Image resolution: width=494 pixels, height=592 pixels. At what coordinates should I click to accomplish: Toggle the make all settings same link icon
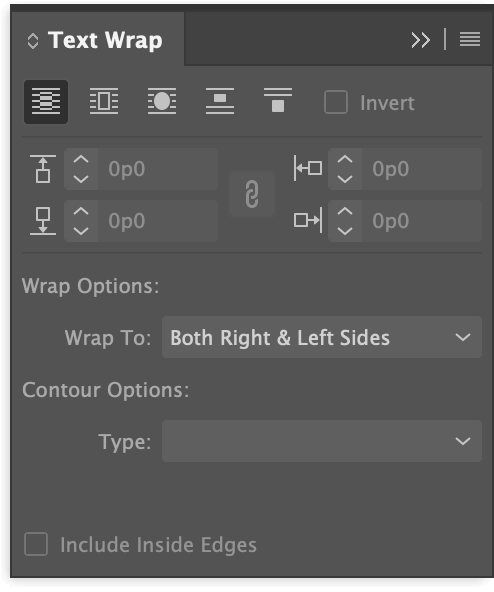[252, 194]
